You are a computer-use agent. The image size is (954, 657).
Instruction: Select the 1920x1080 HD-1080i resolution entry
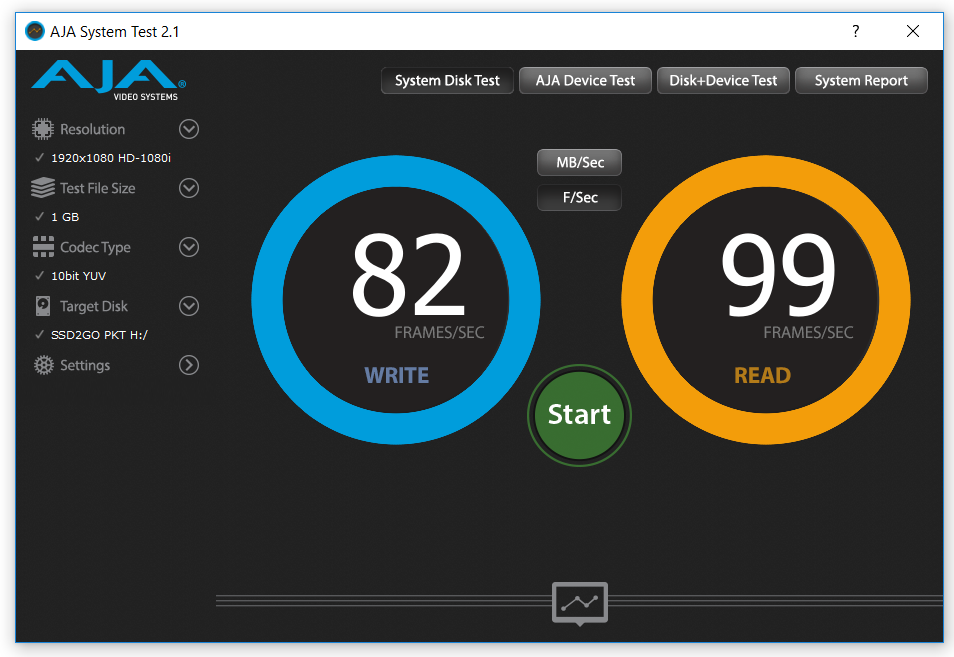(x=111, y=158)
